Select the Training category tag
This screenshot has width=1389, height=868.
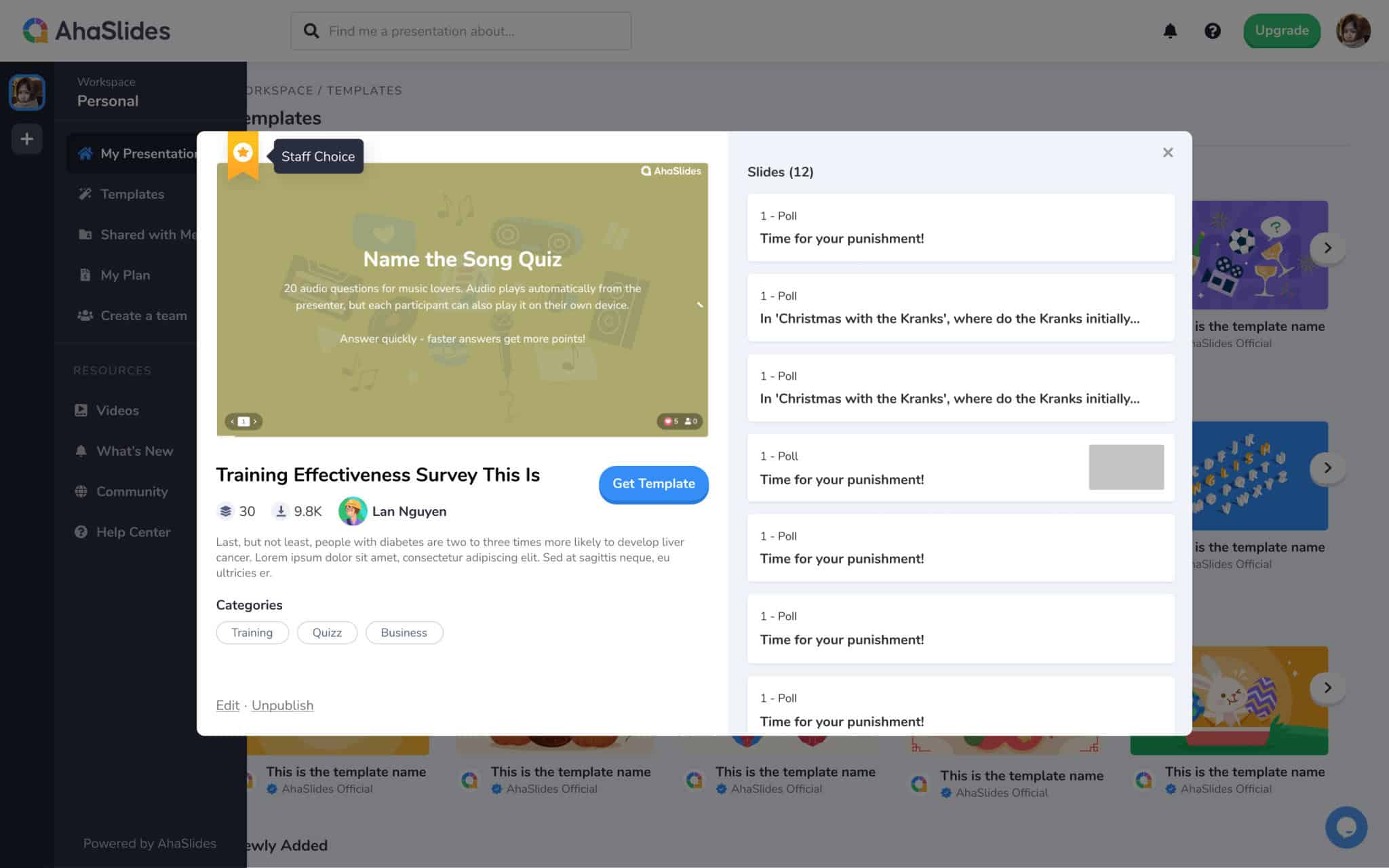(252, 632)
